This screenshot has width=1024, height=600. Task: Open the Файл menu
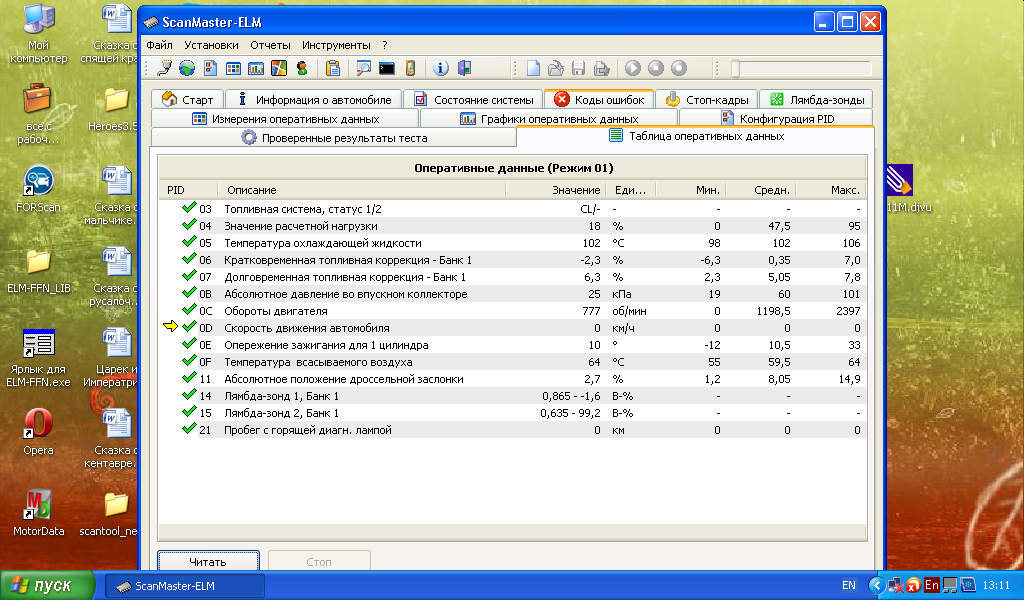159,45
